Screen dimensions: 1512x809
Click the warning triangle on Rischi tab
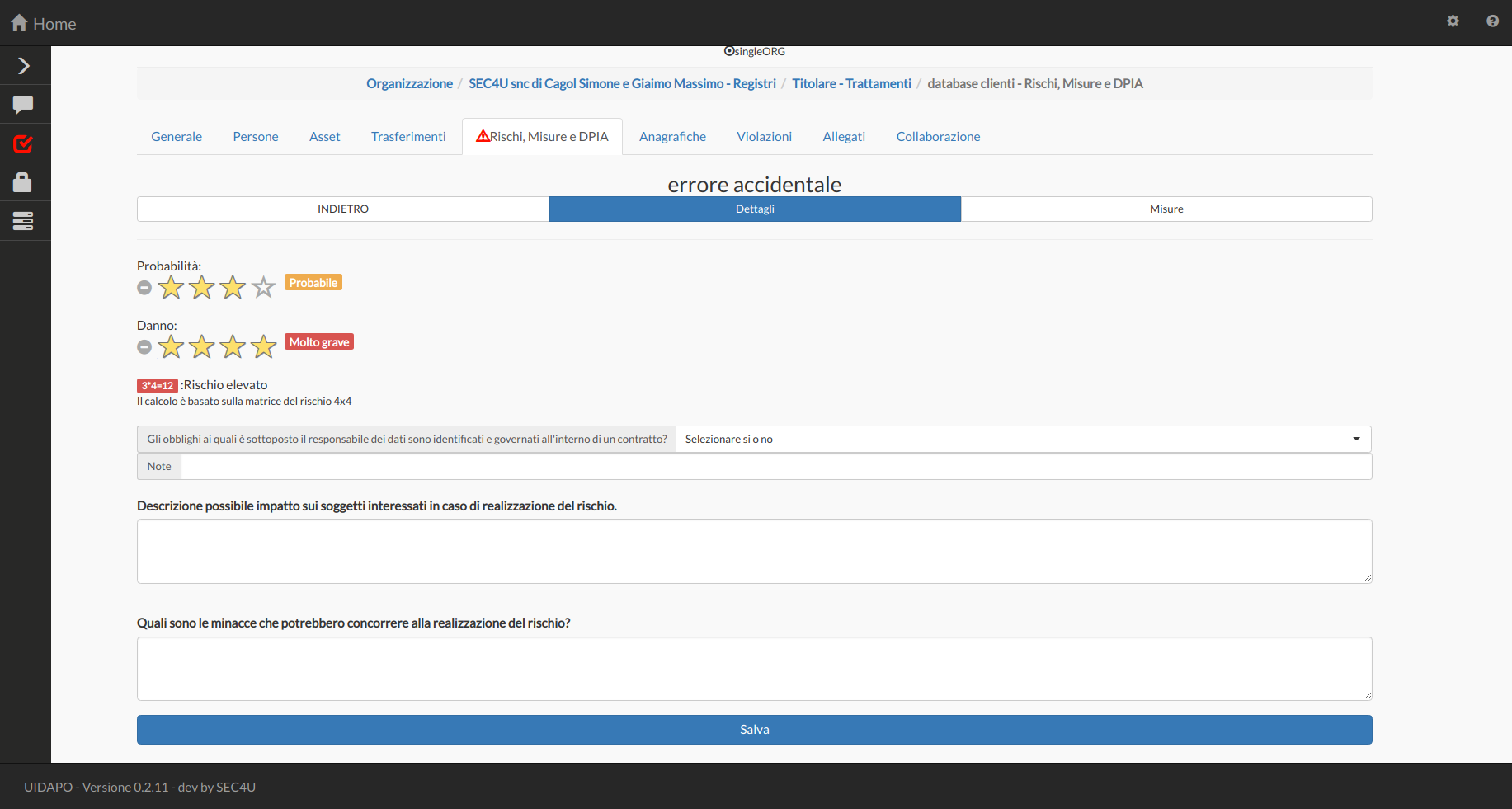click(x=483, y=136)
